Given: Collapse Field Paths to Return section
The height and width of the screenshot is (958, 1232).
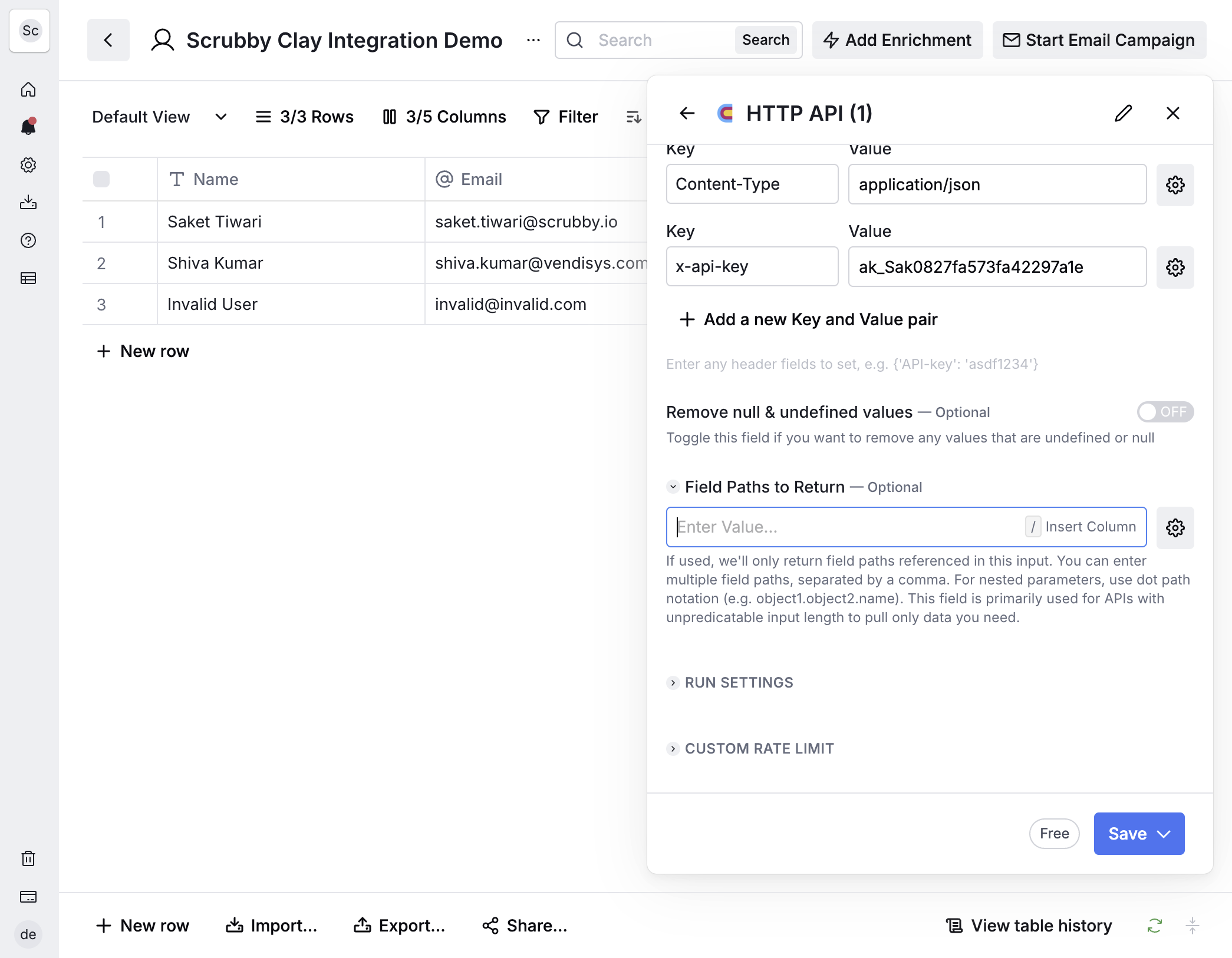Looking at the screenshot, I should 673,487.
